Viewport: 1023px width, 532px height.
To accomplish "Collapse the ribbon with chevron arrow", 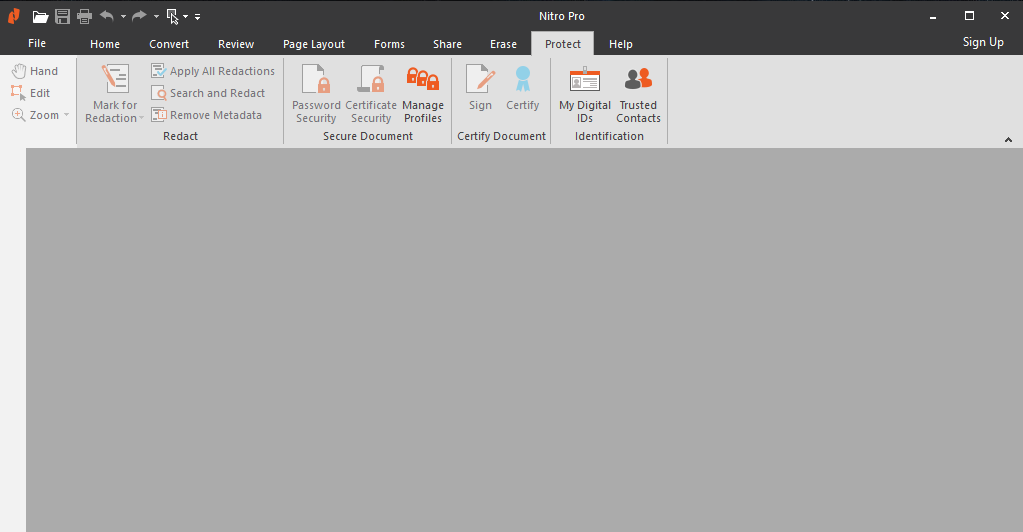I will (1008, 139).
